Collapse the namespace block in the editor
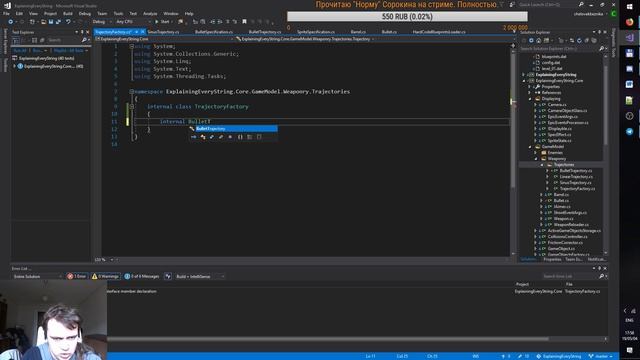This screenshot has width=640, height=360. click(131, 91)
